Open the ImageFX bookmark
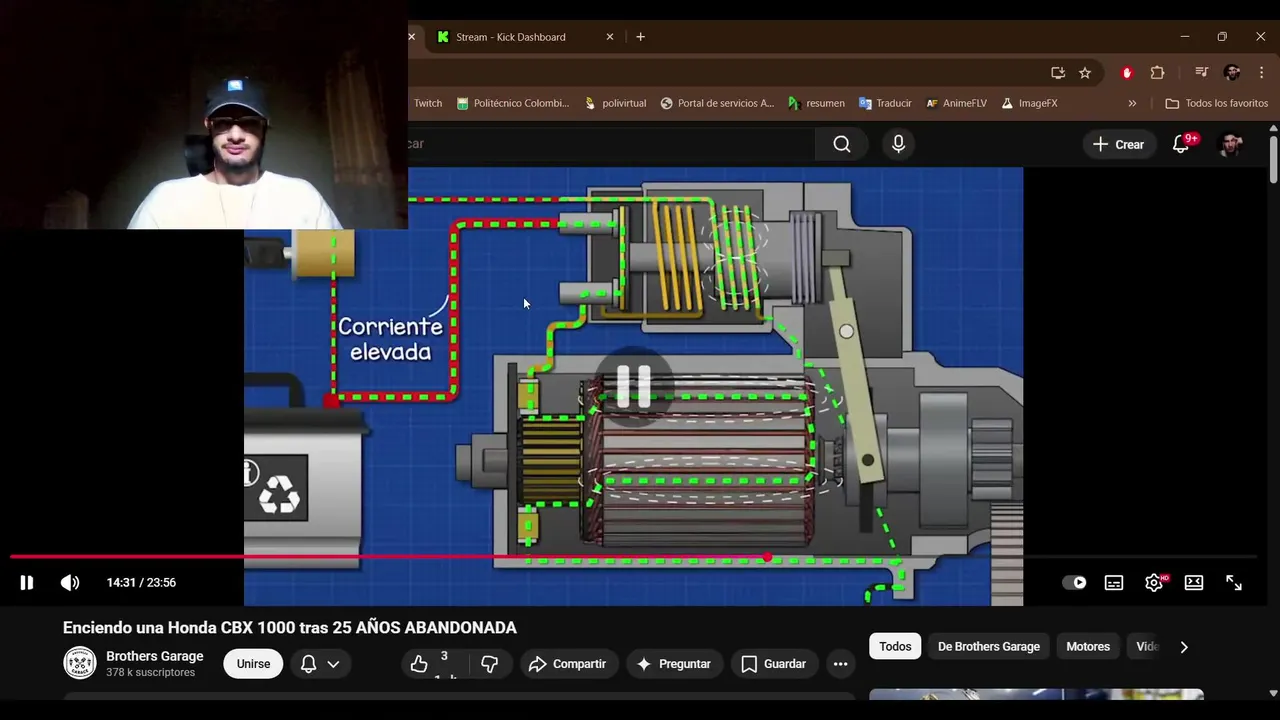 point(1029,103)
